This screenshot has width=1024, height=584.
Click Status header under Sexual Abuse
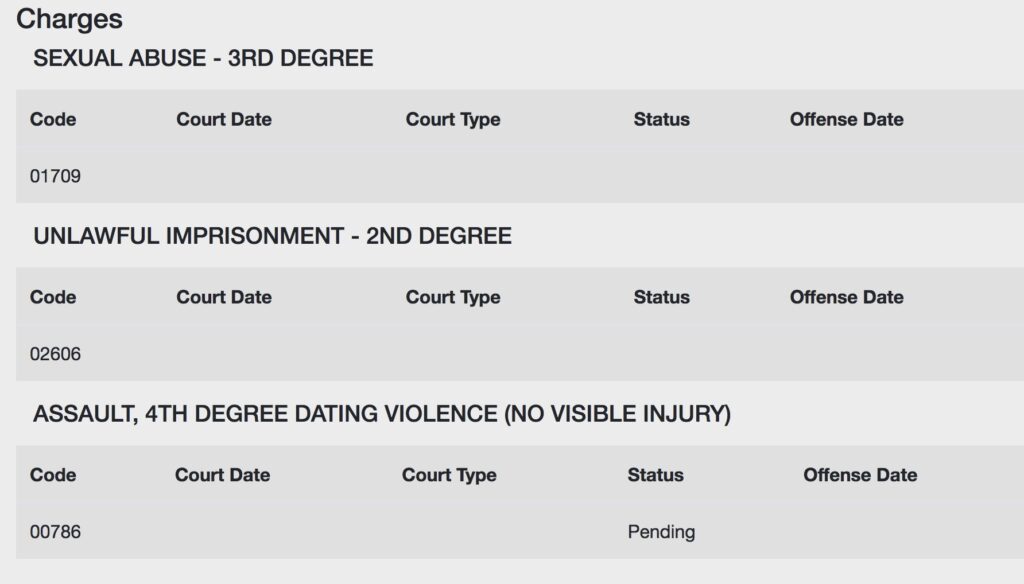tap(662, 120)
